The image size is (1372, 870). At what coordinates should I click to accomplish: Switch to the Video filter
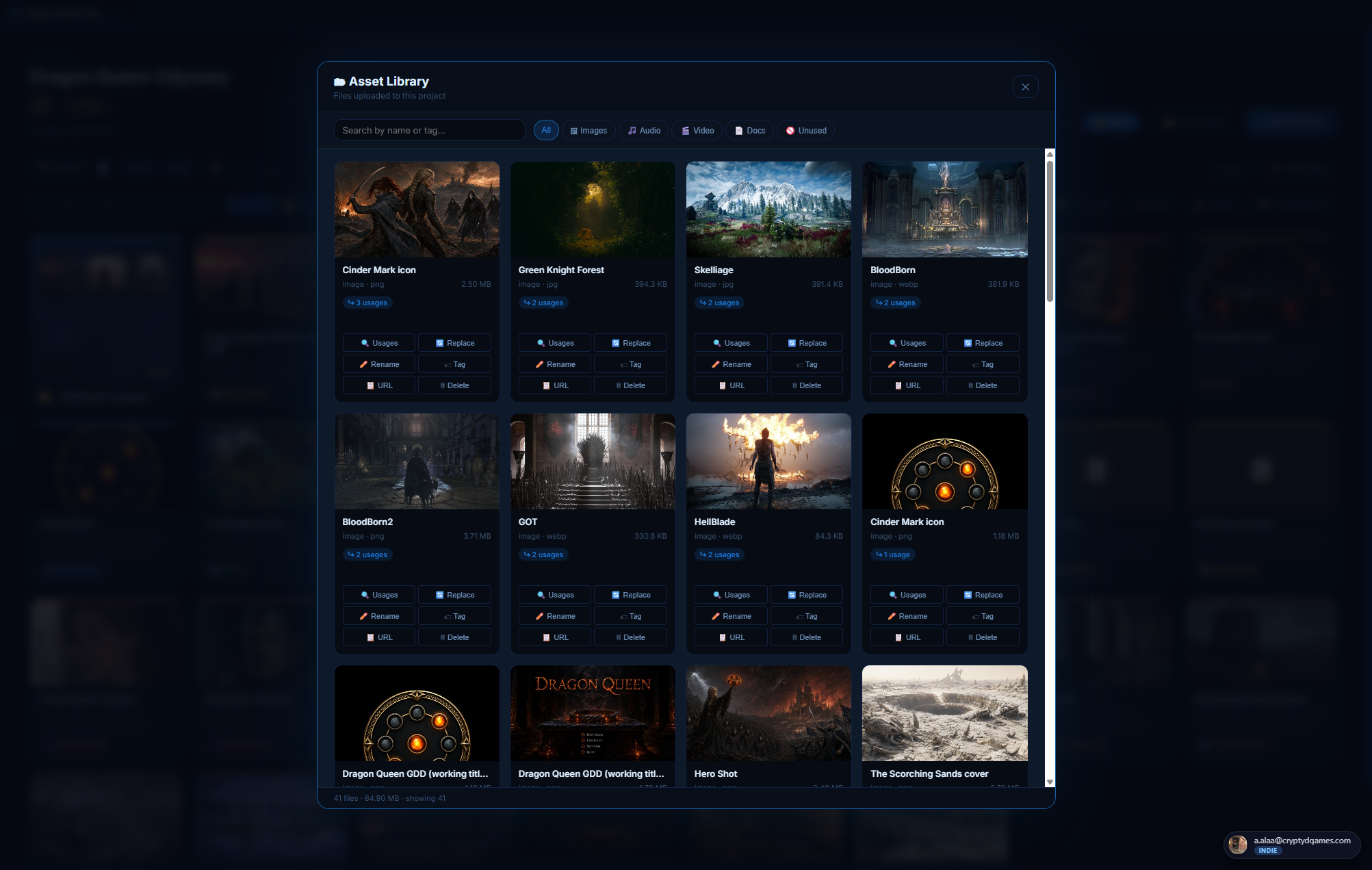click(697, 130)
